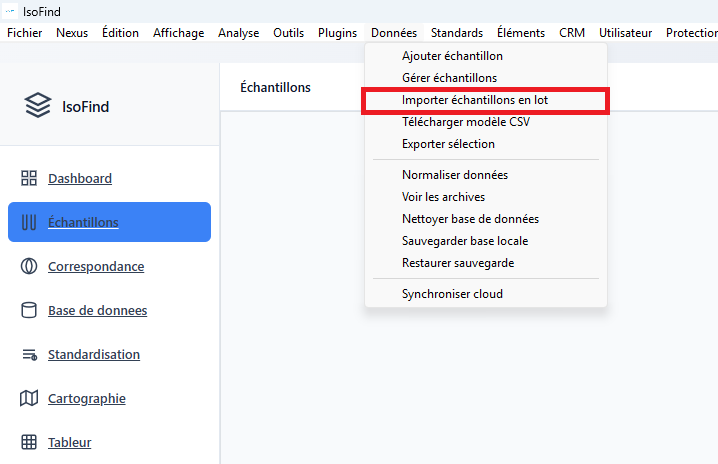Expand the Analyse menu
This screenshot has height=464, width=718.
(x=238, y=33)
